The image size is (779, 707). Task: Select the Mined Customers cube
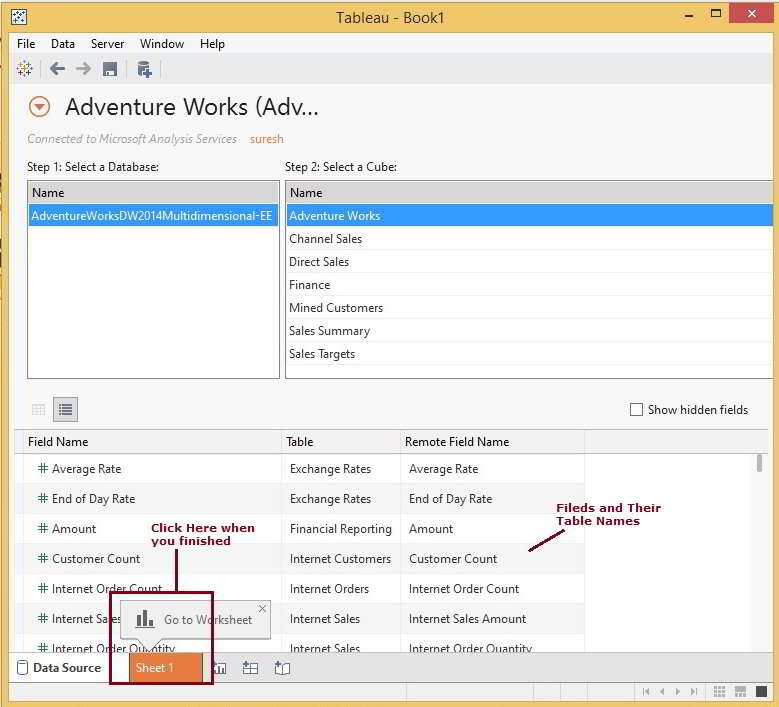coord(530,308)
